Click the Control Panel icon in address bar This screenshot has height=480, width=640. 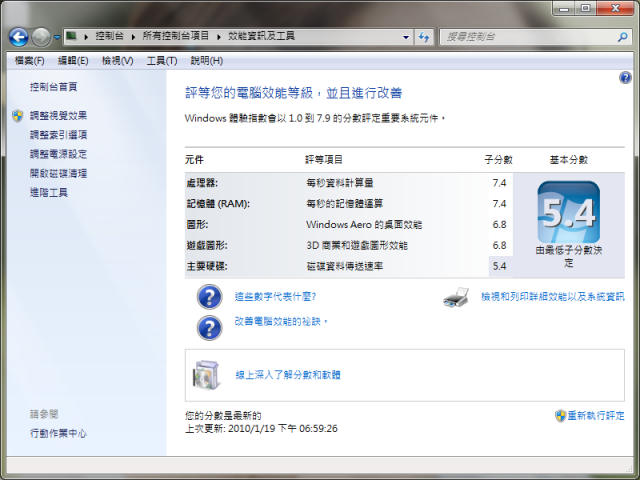(x=72, y=36)
